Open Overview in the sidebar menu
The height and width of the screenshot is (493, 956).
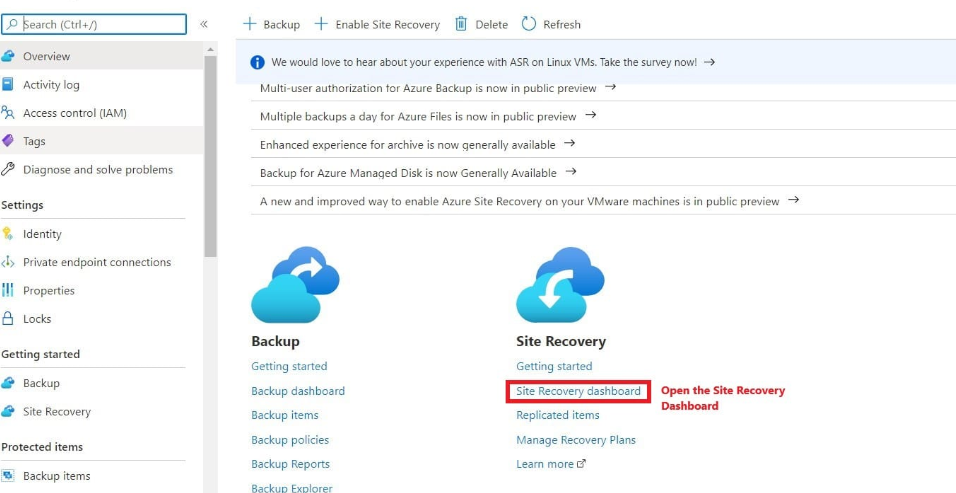click(x=101, y=56)
